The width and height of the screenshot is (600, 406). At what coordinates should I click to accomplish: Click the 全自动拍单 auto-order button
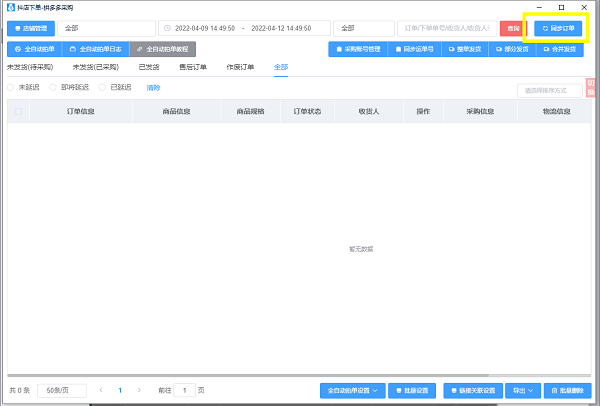[34, 49]
